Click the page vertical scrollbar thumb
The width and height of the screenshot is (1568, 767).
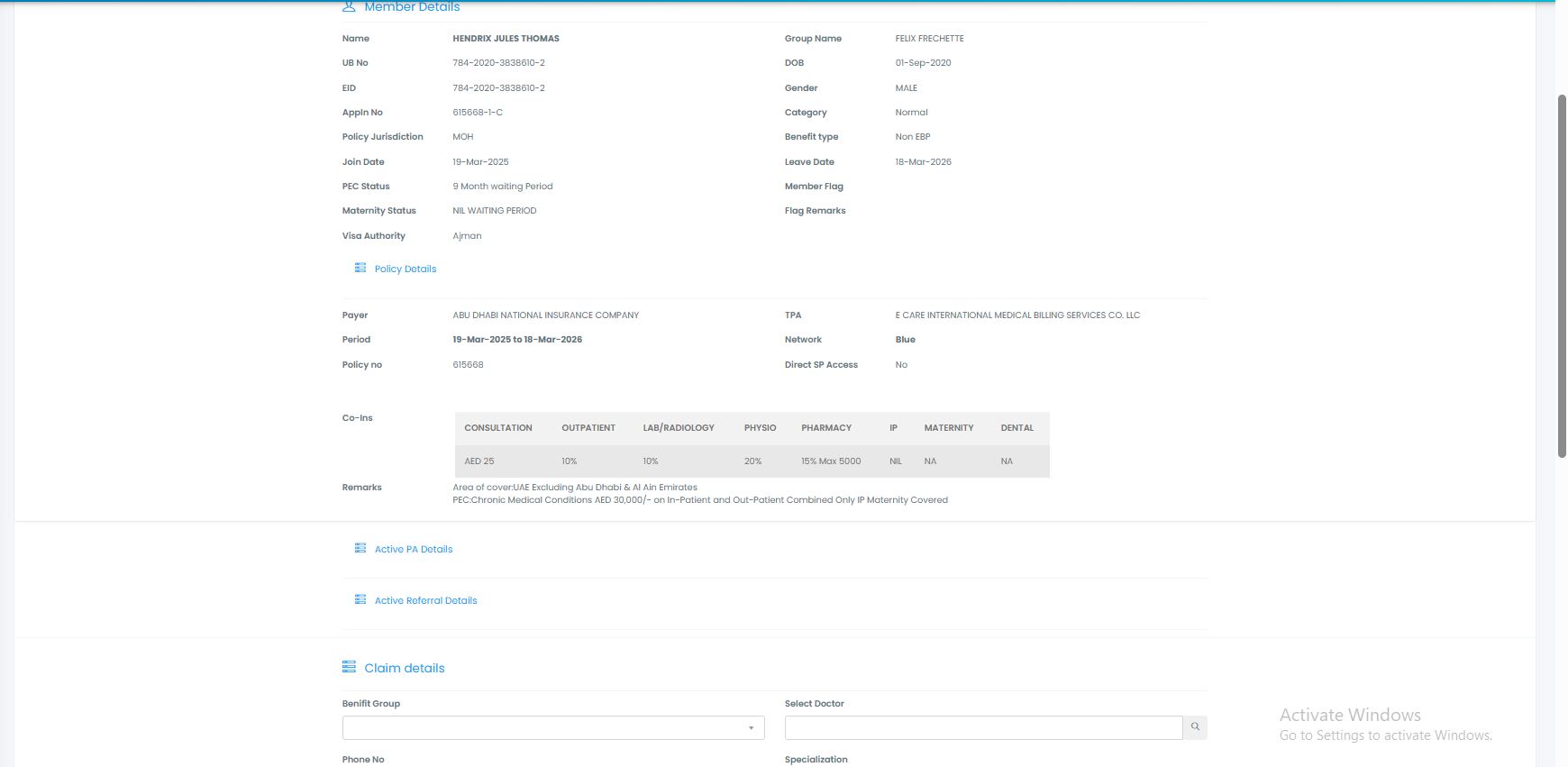1562,275
